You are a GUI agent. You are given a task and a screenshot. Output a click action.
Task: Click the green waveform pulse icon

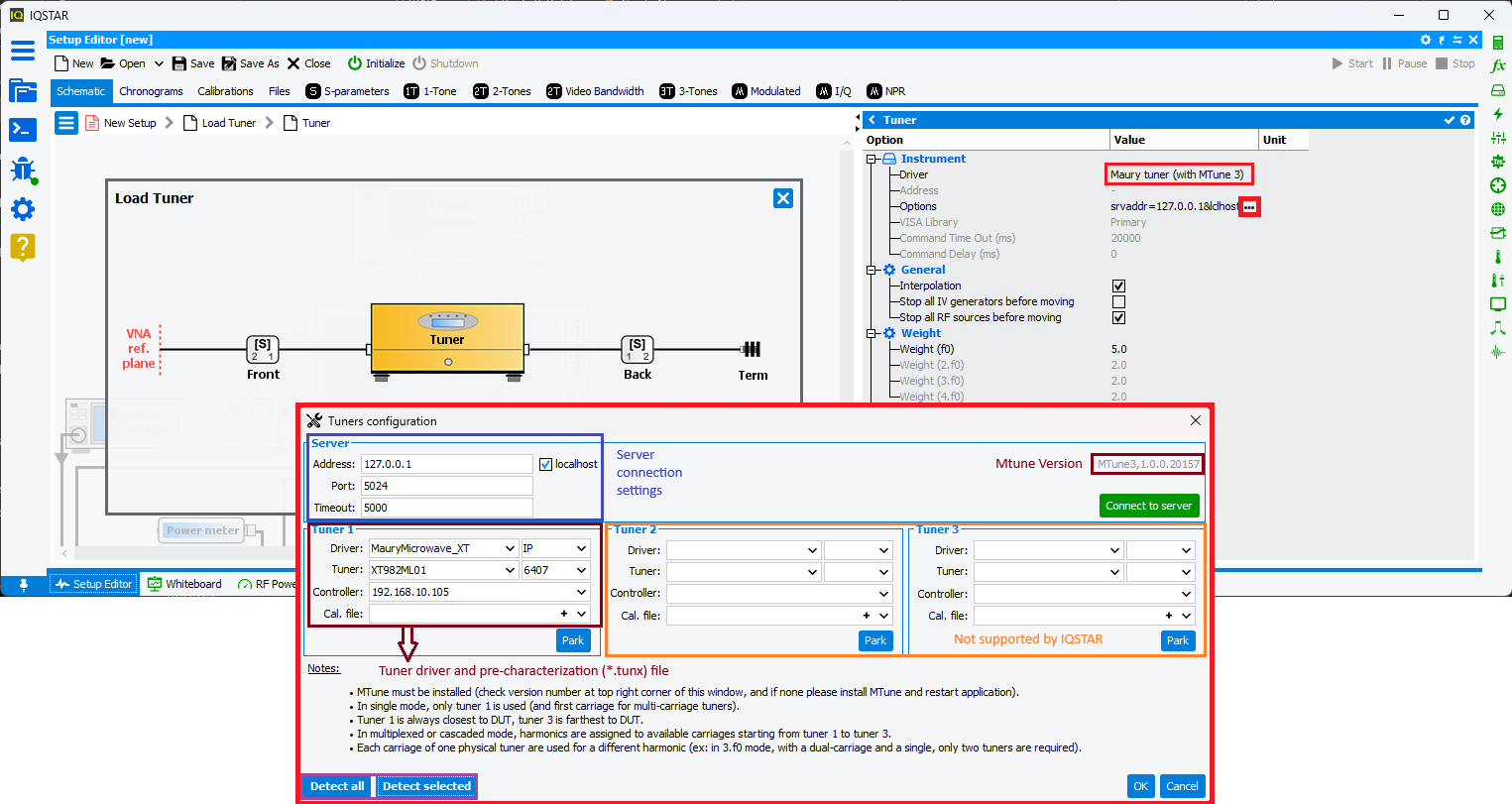1498,352
